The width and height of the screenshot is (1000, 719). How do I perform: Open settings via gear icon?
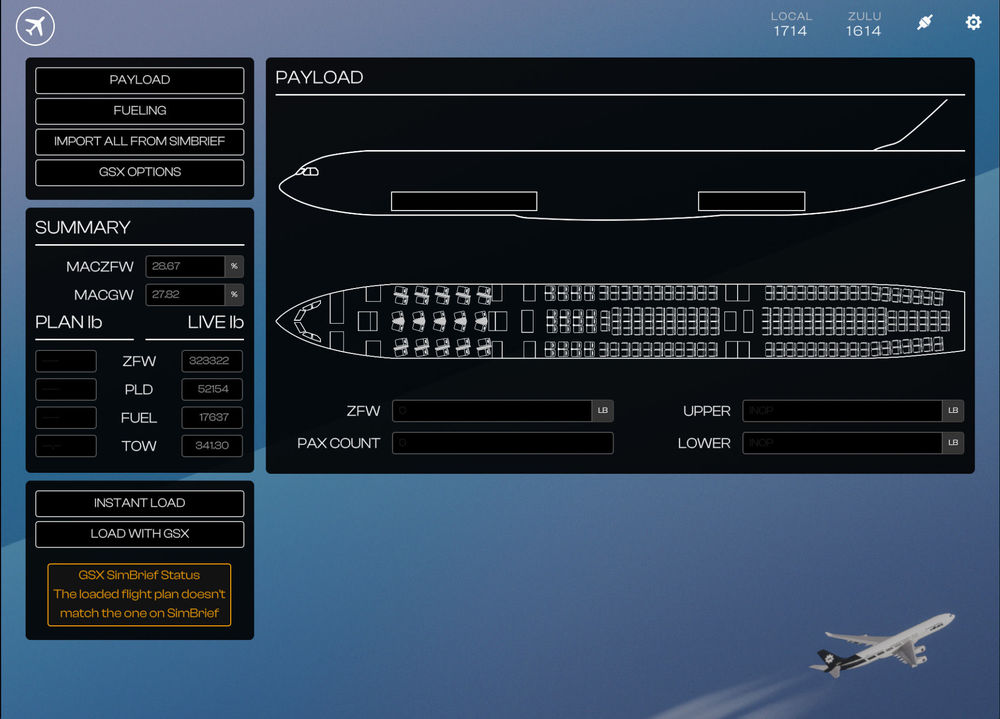[x=973, y=22]
